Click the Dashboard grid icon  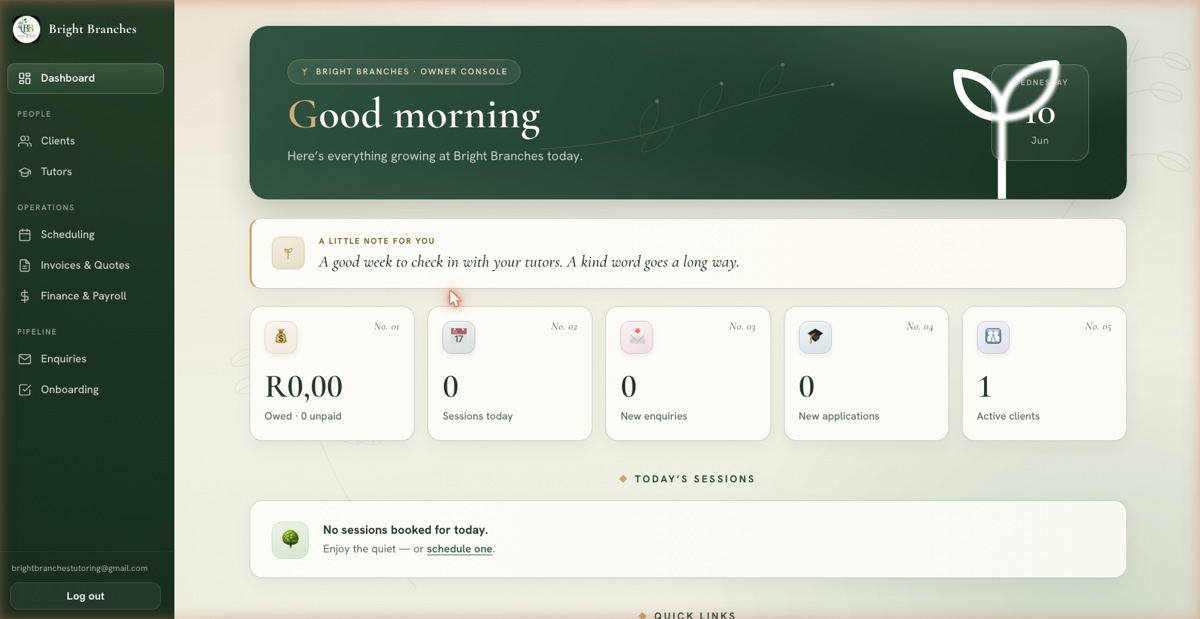[25, 78]
